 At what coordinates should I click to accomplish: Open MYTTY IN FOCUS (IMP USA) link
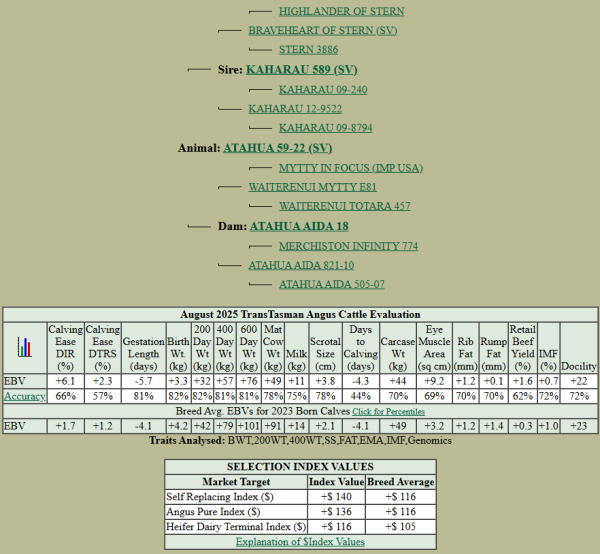coord(351,168)
